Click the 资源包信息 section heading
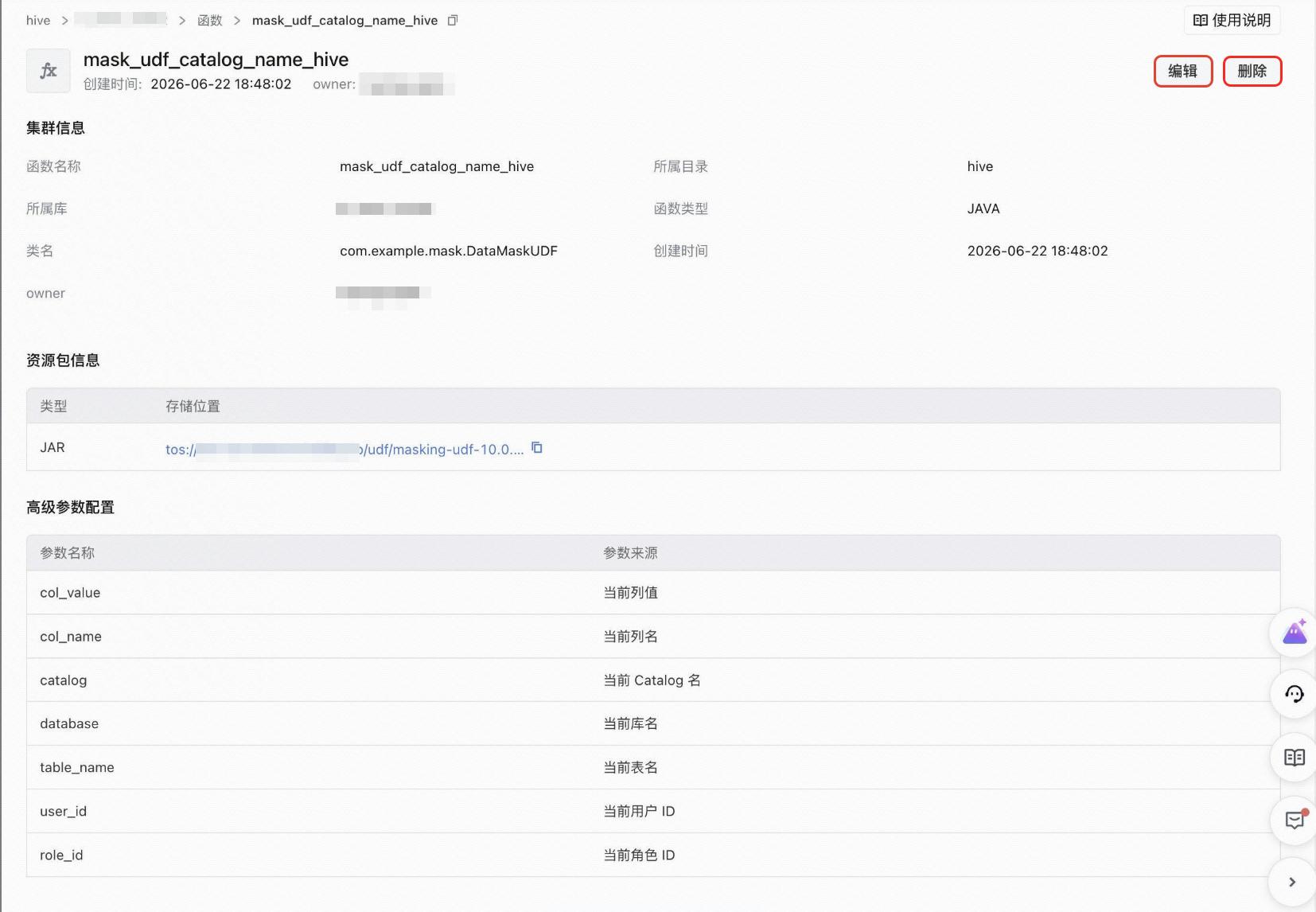Screen dimensions: 1316x912 click(63, 361)
